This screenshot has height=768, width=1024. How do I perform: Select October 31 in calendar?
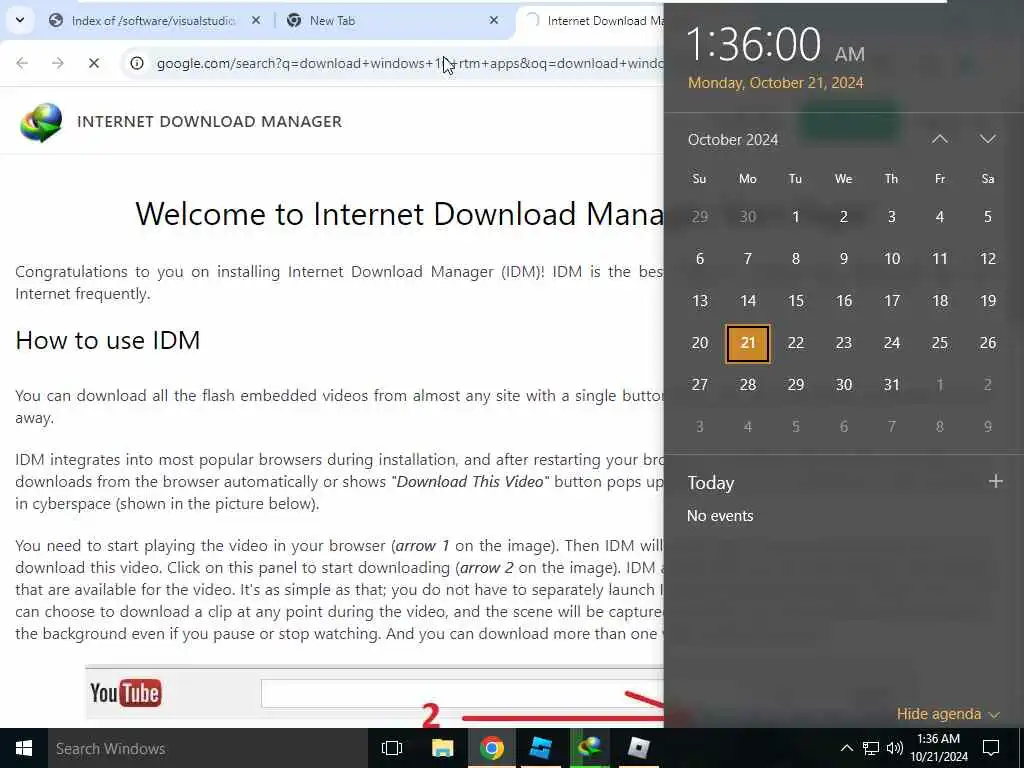[891, 385]
